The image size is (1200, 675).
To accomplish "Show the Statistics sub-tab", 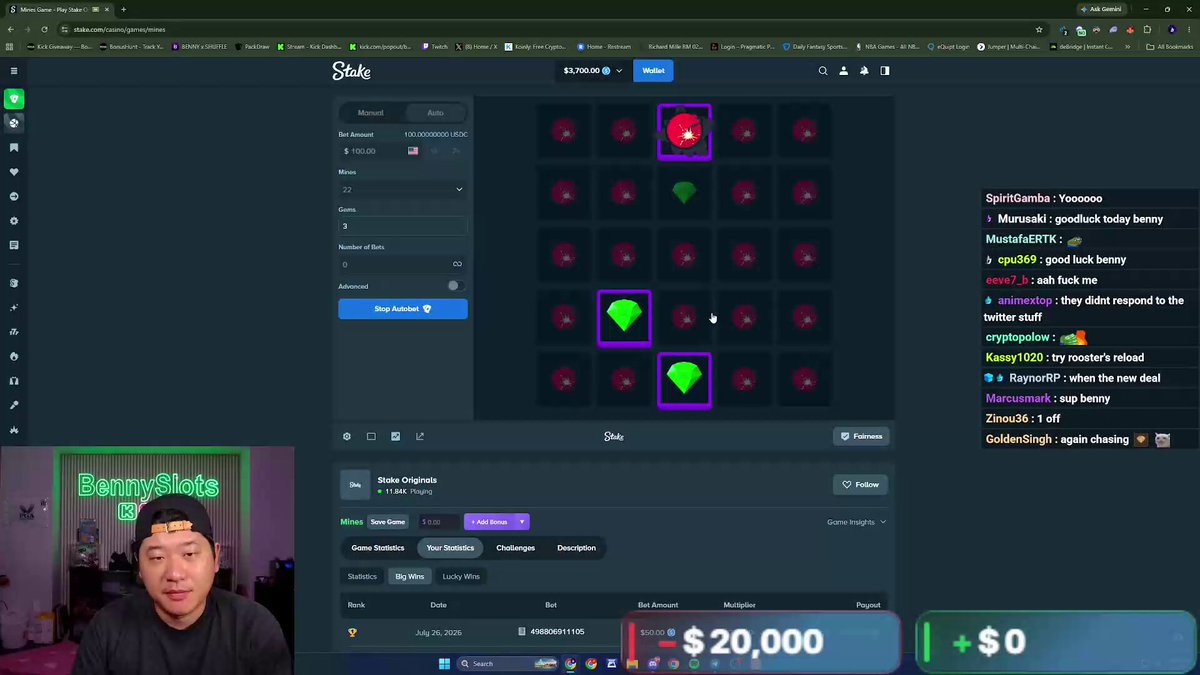I will pyautogui.click(x=362, y=576).
